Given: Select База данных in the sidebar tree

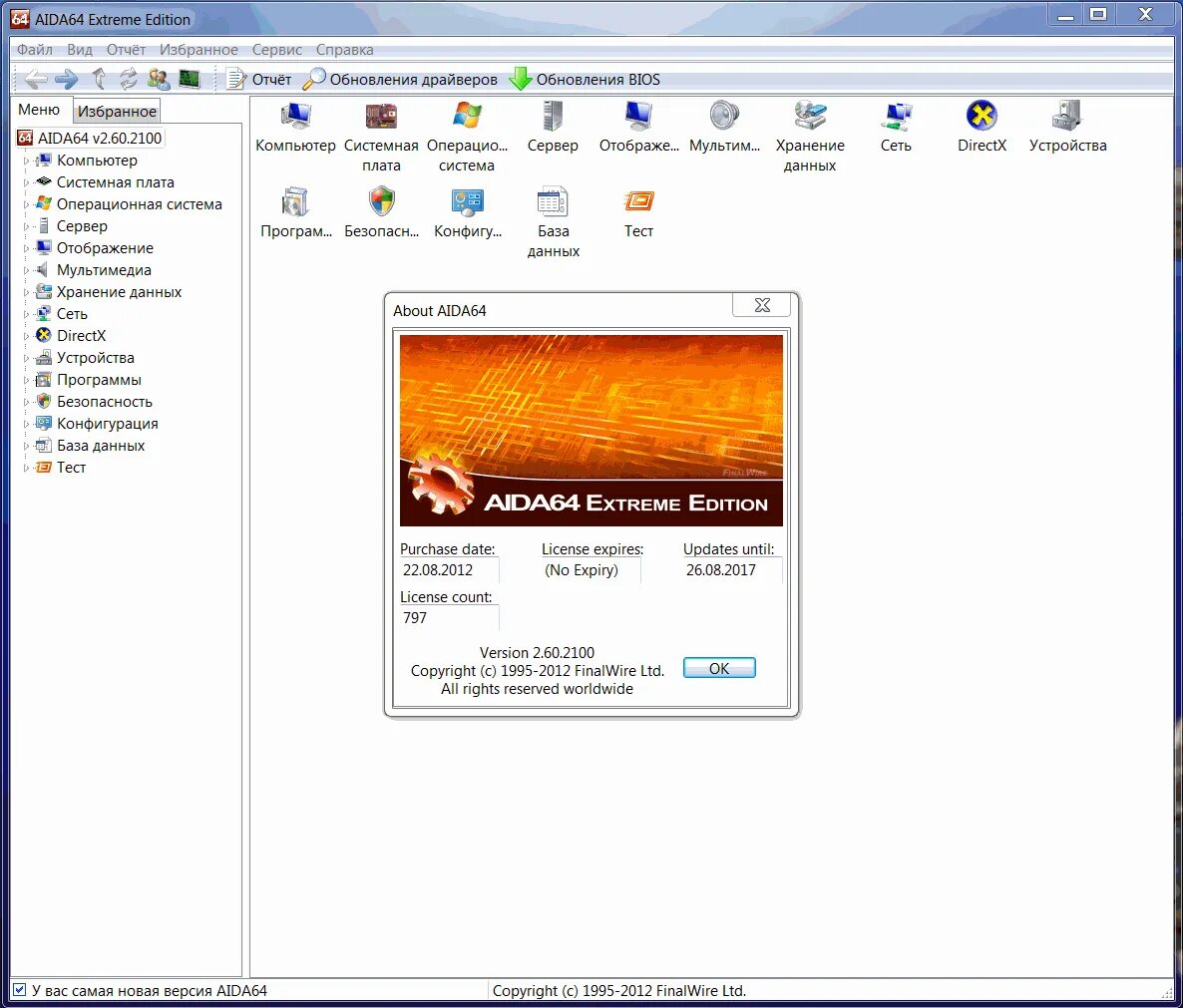Looking at the screenshot, I should [101, 446].
